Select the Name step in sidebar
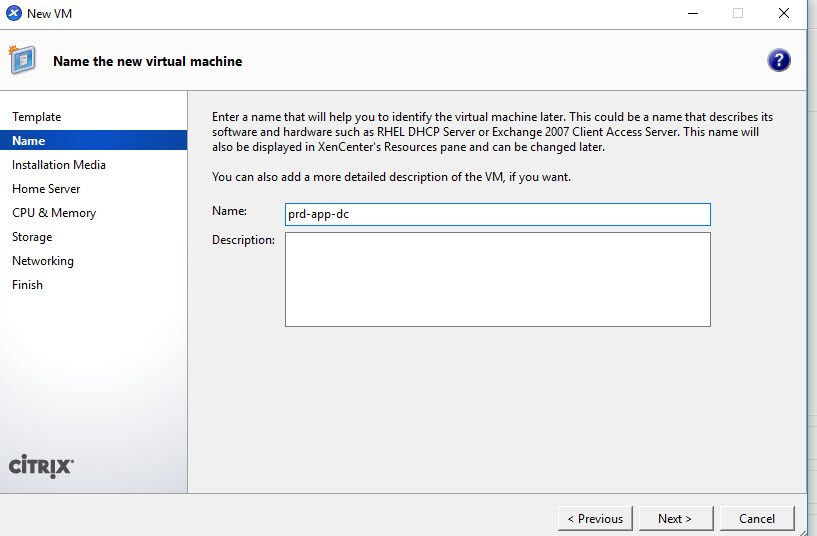The width and height of the screenshot is (817, 536). tap(29, 141)
